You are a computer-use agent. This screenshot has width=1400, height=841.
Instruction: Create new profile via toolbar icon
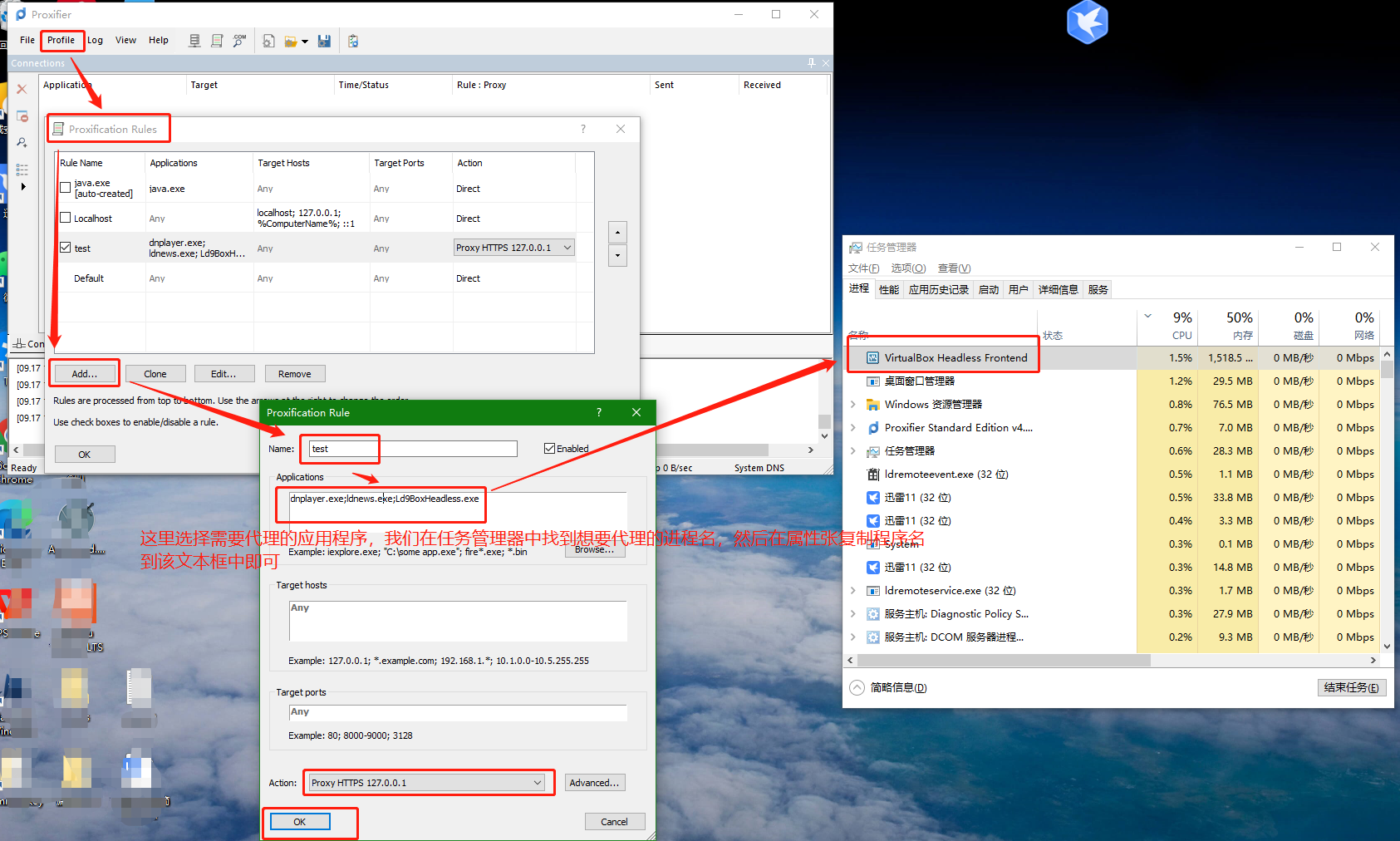pyautogui.click(x=268, y=41)
